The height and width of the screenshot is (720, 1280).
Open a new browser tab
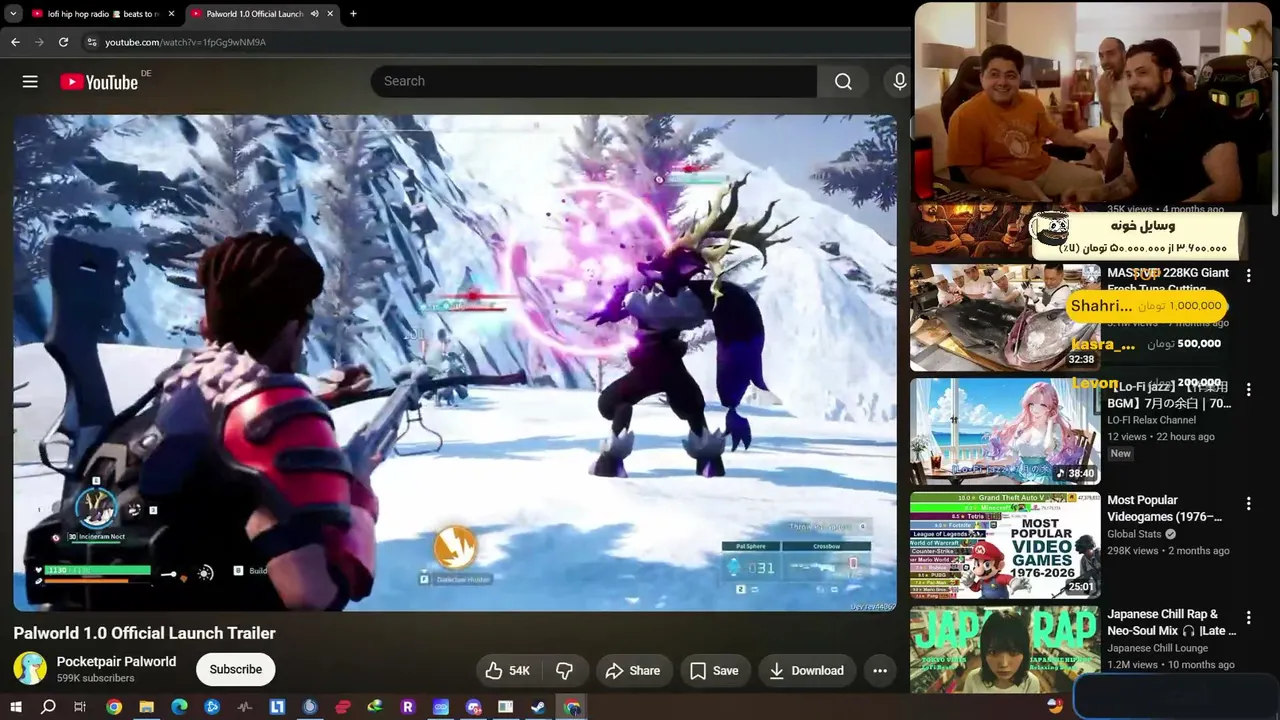[x=353, y=14]
